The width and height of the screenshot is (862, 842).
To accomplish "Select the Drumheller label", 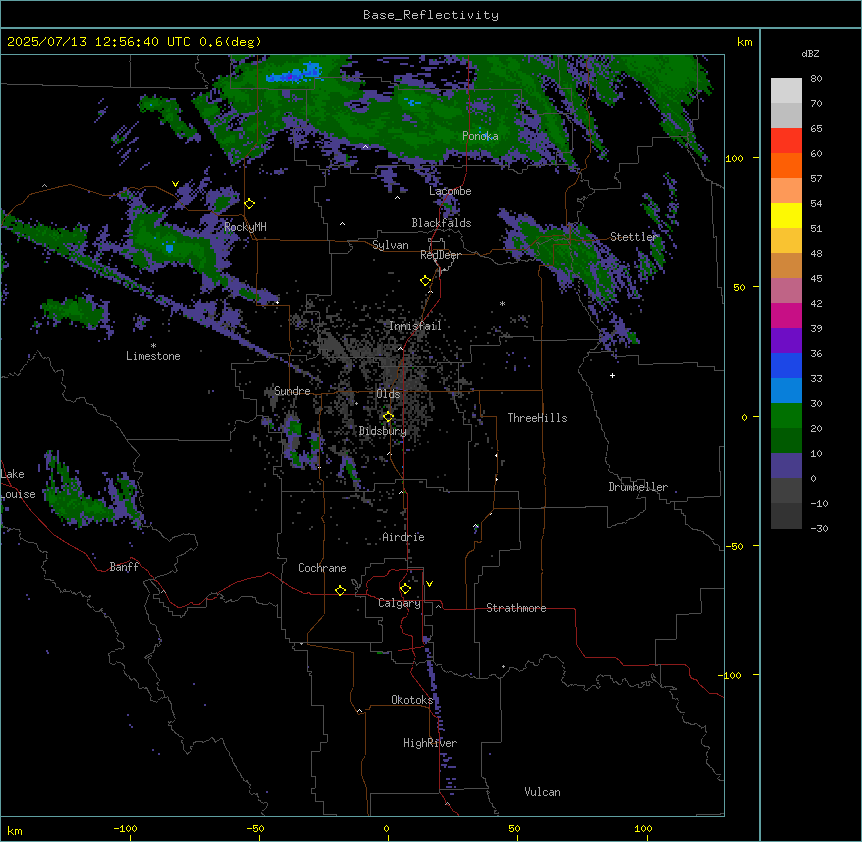I will (638, 487).
